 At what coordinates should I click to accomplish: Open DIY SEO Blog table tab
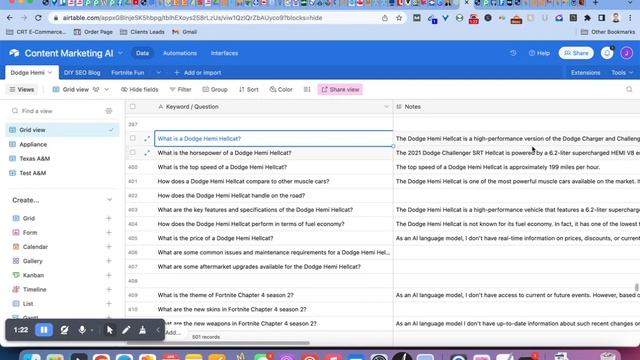[x=82, y=73]
